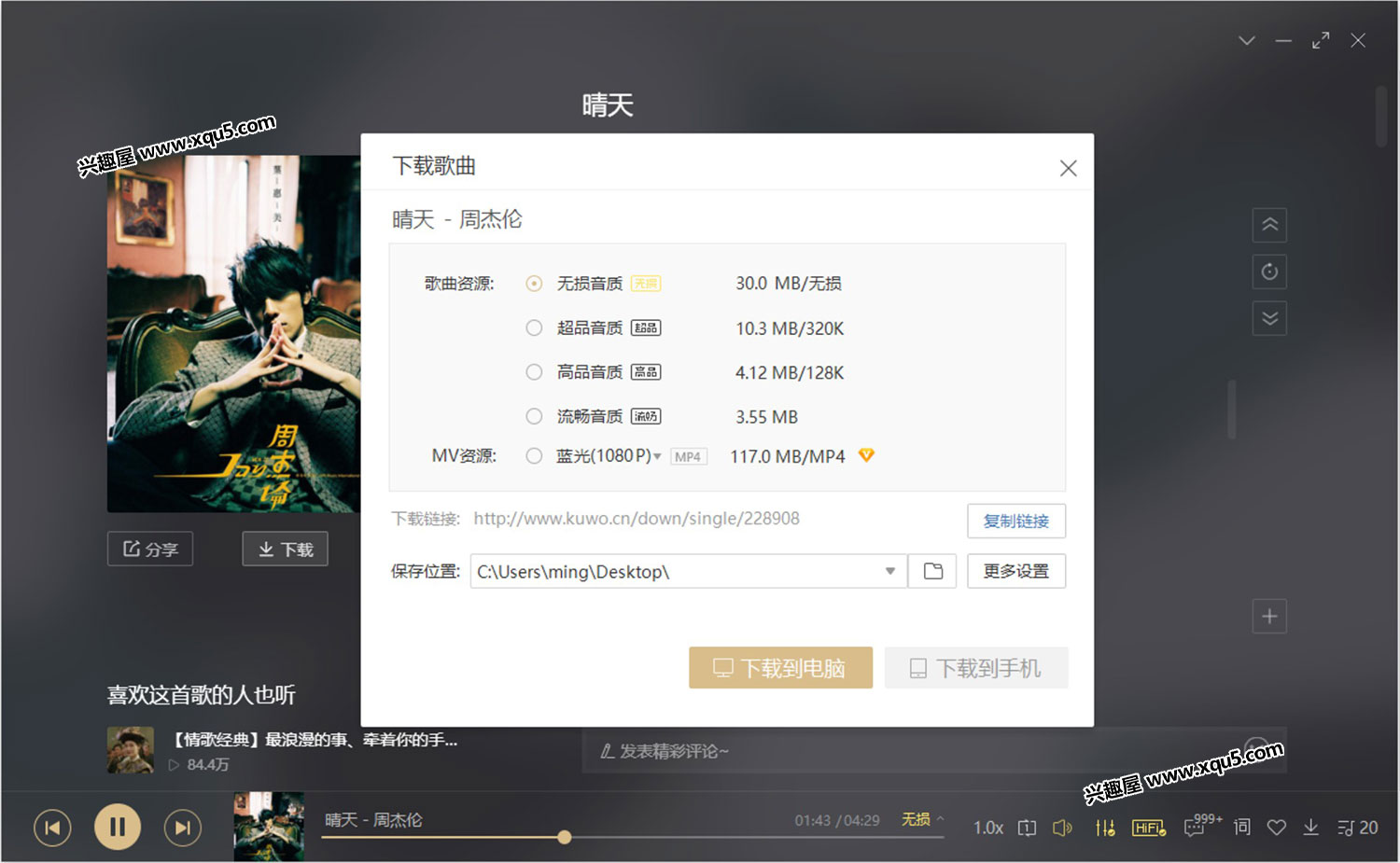Close the 下载歌曲 download dialog
1400x863 pixels.
click(1068, 168)
